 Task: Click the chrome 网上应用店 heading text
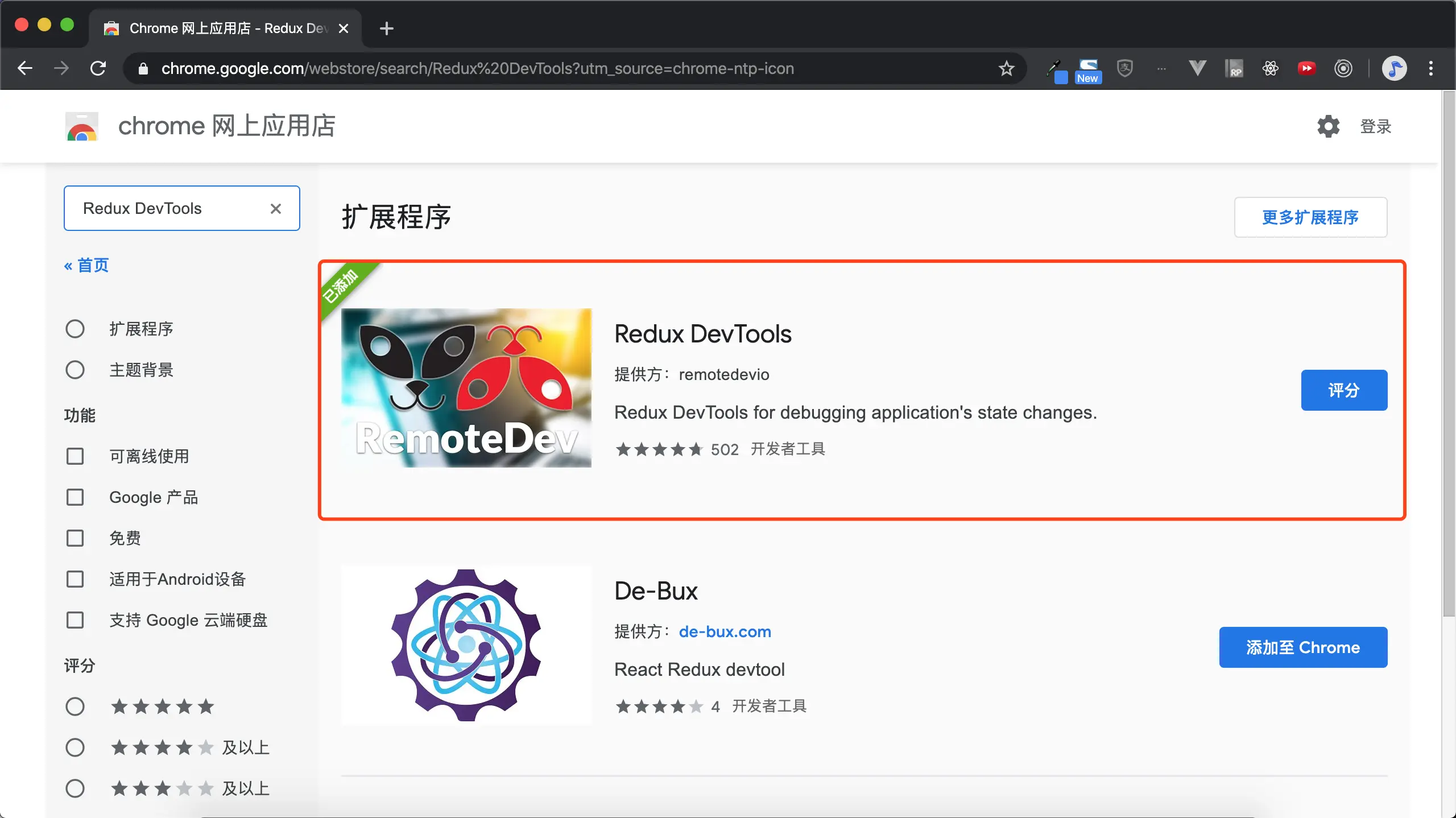(226, 126)
